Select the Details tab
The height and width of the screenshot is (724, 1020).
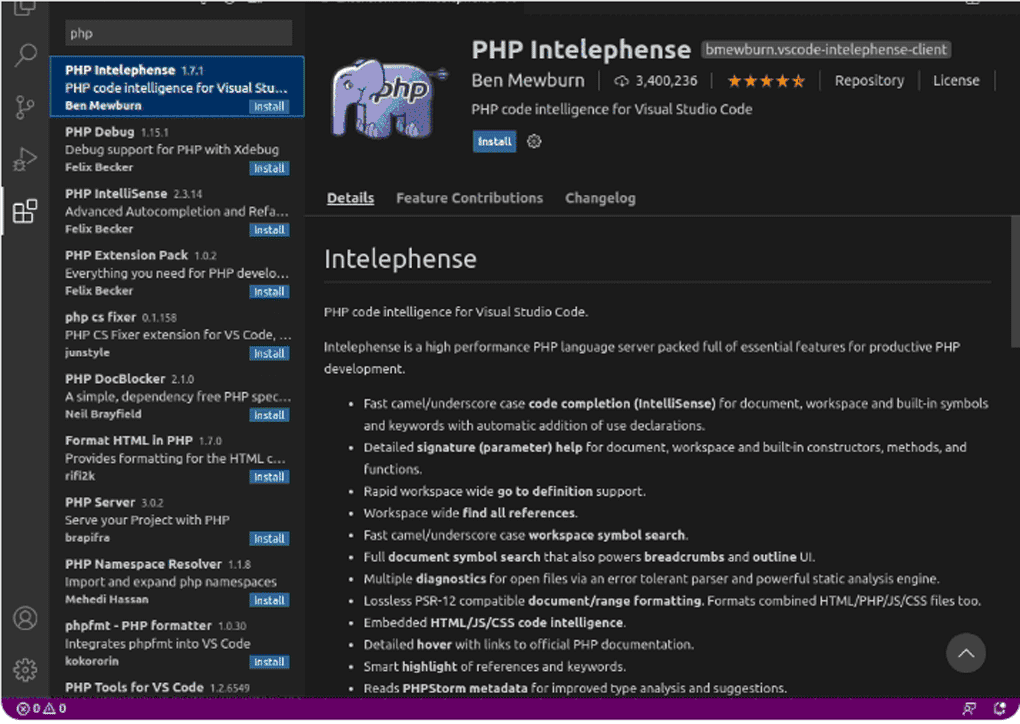click(350, 197)
